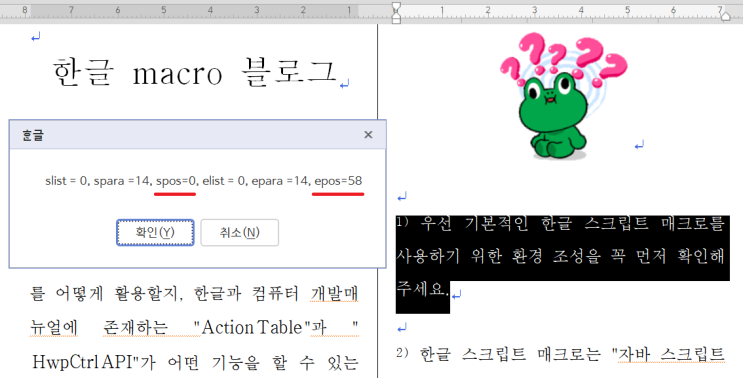This screenshot has height=378, width=743.
Task: Click the title '한글 macro 블로그'
Action: click(x=195, y=73)
